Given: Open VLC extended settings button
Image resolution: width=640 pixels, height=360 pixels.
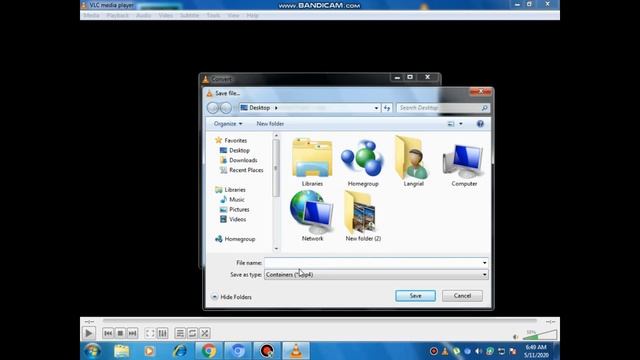Looking at the screenshot, I should click(162, 333).
